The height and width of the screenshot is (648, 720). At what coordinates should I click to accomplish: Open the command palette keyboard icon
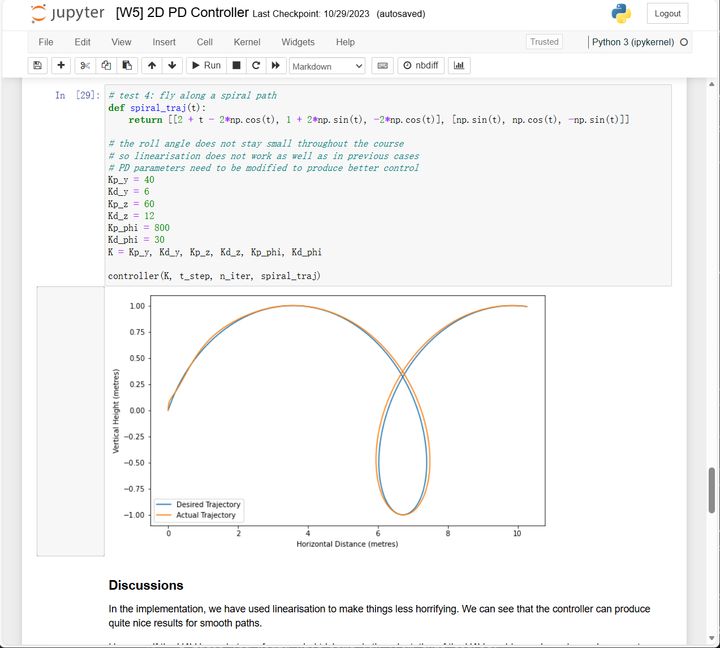point(381,65)
